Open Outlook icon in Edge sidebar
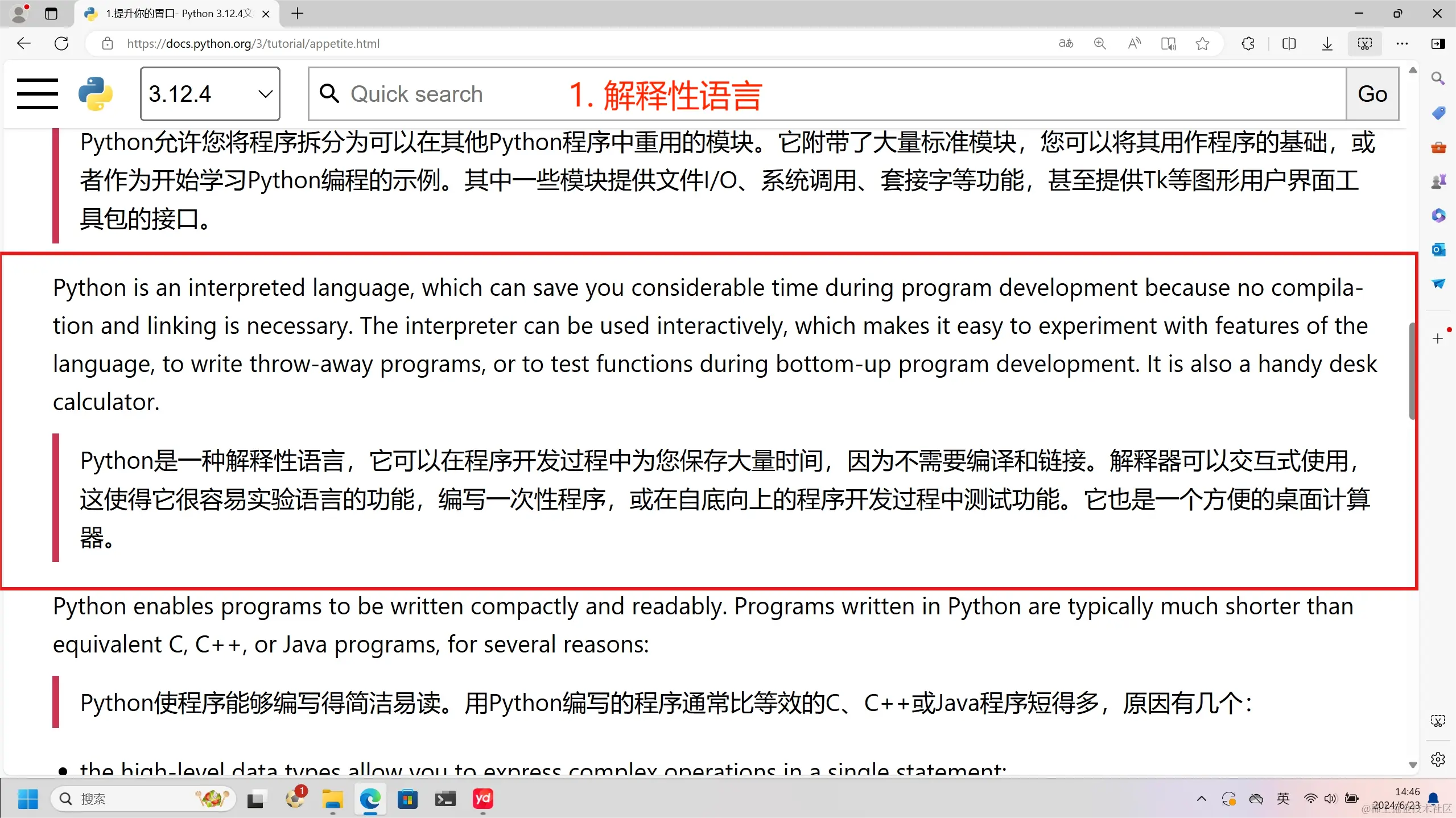 (1438, 249)
